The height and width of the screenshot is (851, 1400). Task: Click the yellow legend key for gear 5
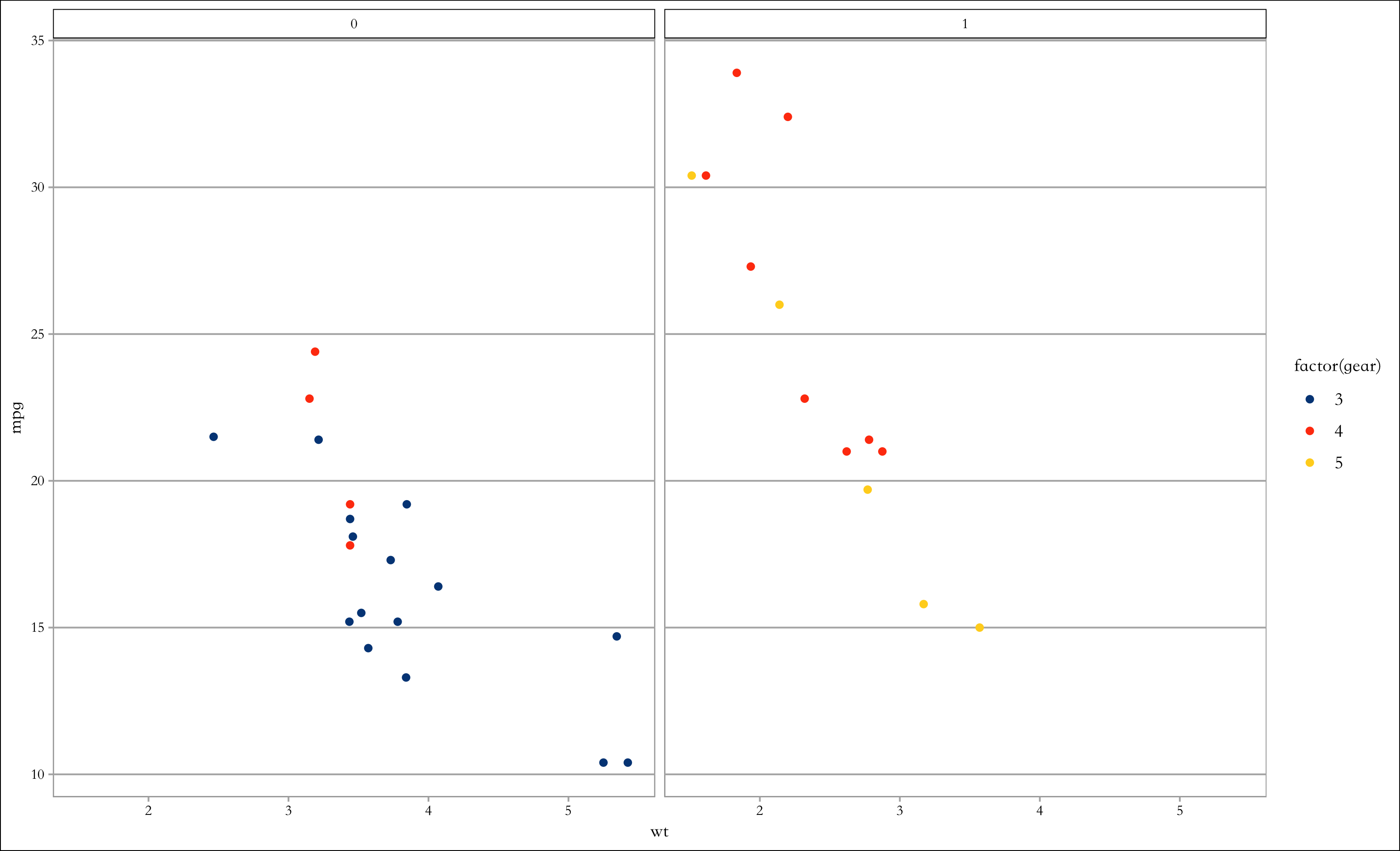(x=1310, y=463)
